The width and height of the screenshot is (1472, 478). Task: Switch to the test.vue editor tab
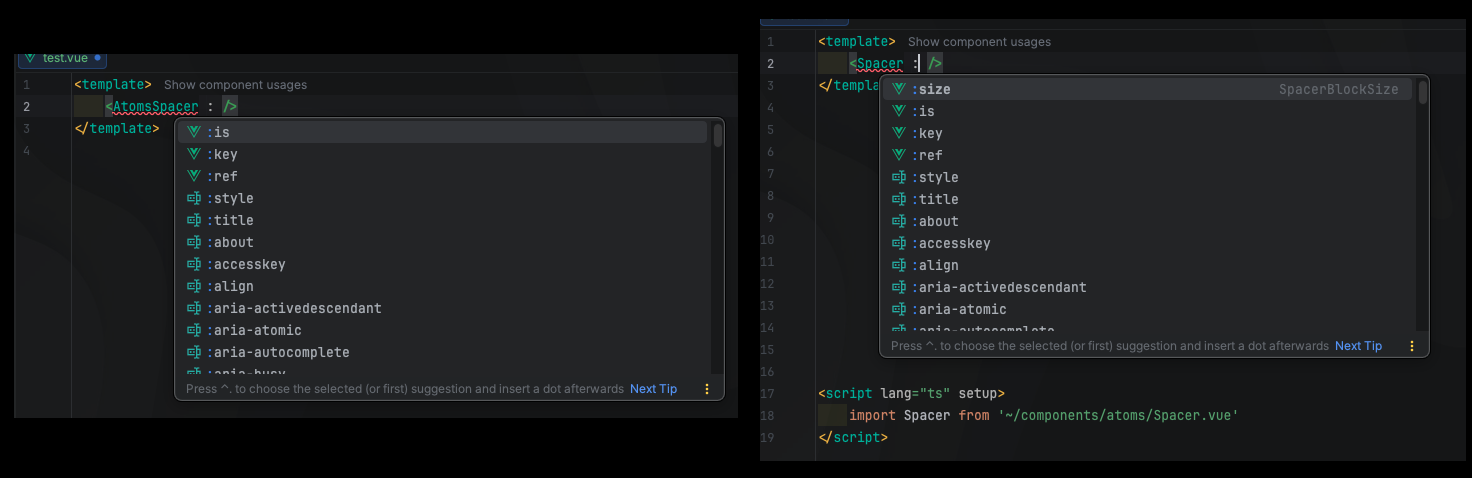coord(64,58)
